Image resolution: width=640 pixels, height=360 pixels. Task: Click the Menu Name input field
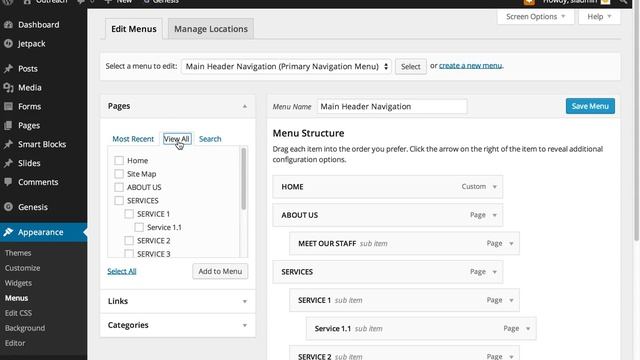coord(392,107)
